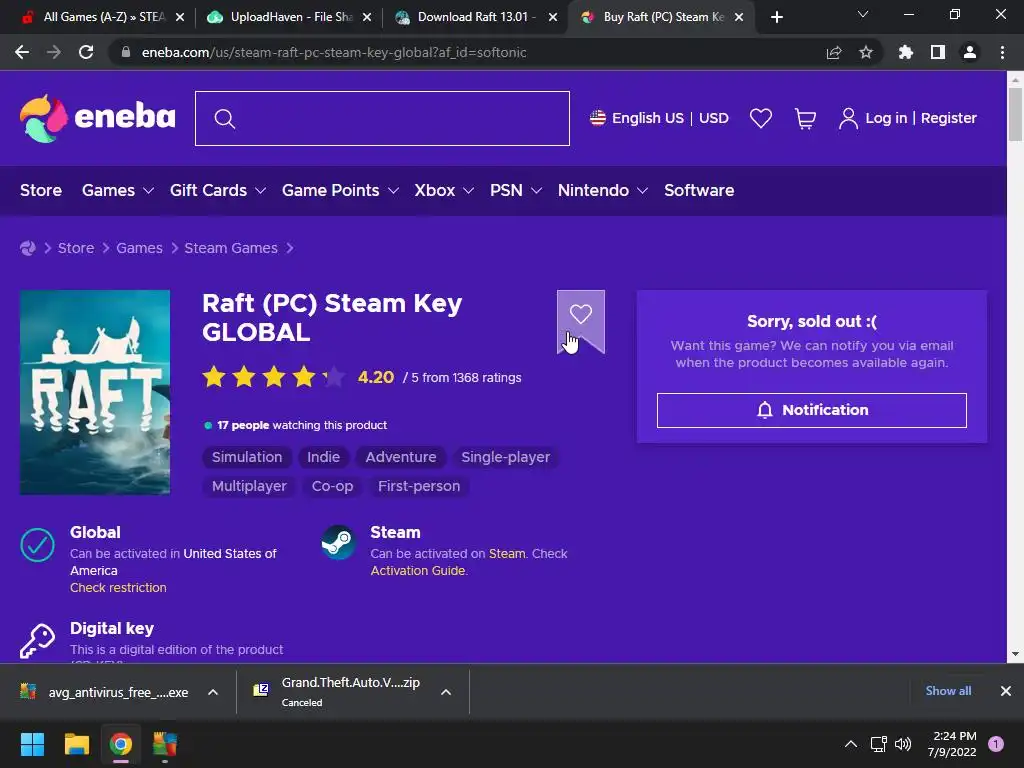The image size is (1024, 768).
Task: Click the Global checkmark icon
Action: pyautogui.click(x=37, y=545)
